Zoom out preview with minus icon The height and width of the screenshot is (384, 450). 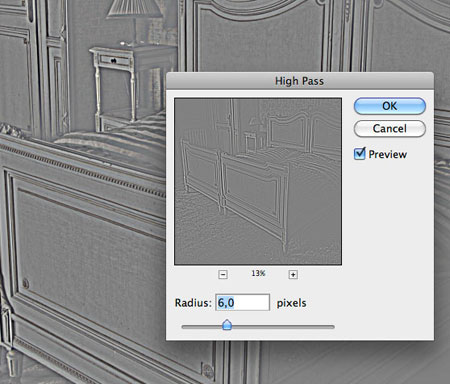tap(223, 275)
